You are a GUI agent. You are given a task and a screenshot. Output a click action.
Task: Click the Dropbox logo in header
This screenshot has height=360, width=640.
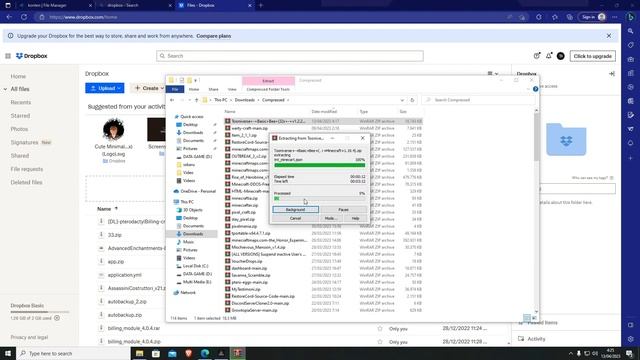click(x=31, y=56)
